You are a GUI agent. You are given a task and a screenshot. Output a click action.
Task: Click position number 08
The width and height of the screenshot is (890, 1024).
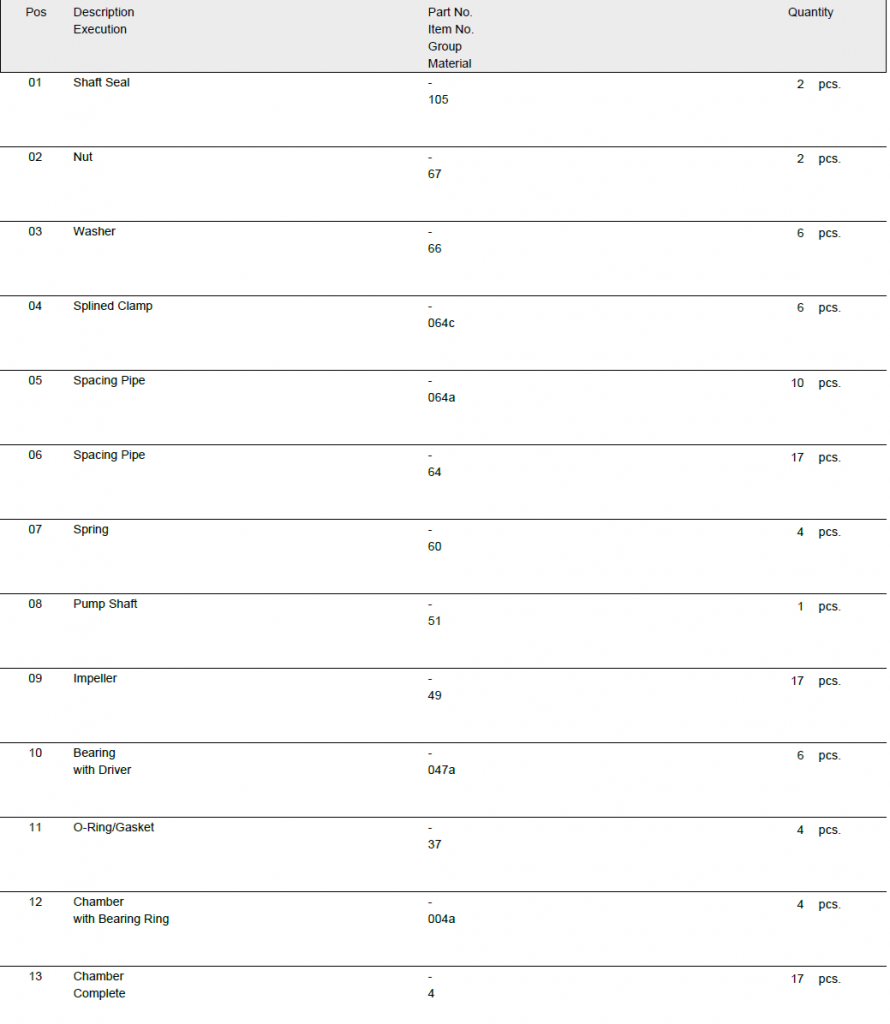point(35,604)
